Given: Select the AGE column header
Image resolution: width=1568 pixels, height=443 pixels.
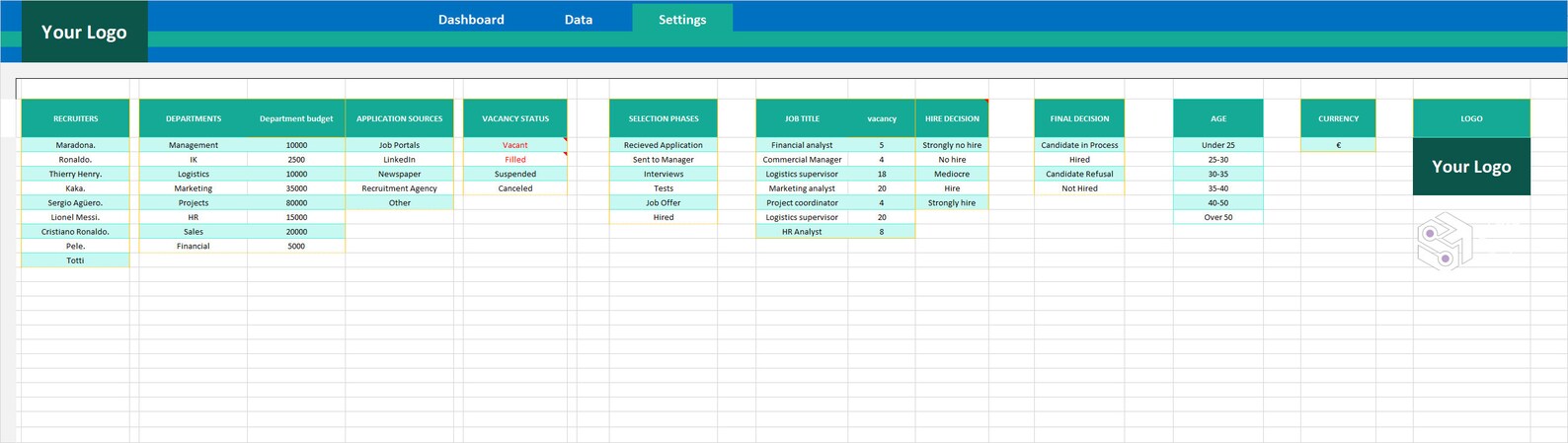Looking at the screenshot, I should pos(1218,118).
